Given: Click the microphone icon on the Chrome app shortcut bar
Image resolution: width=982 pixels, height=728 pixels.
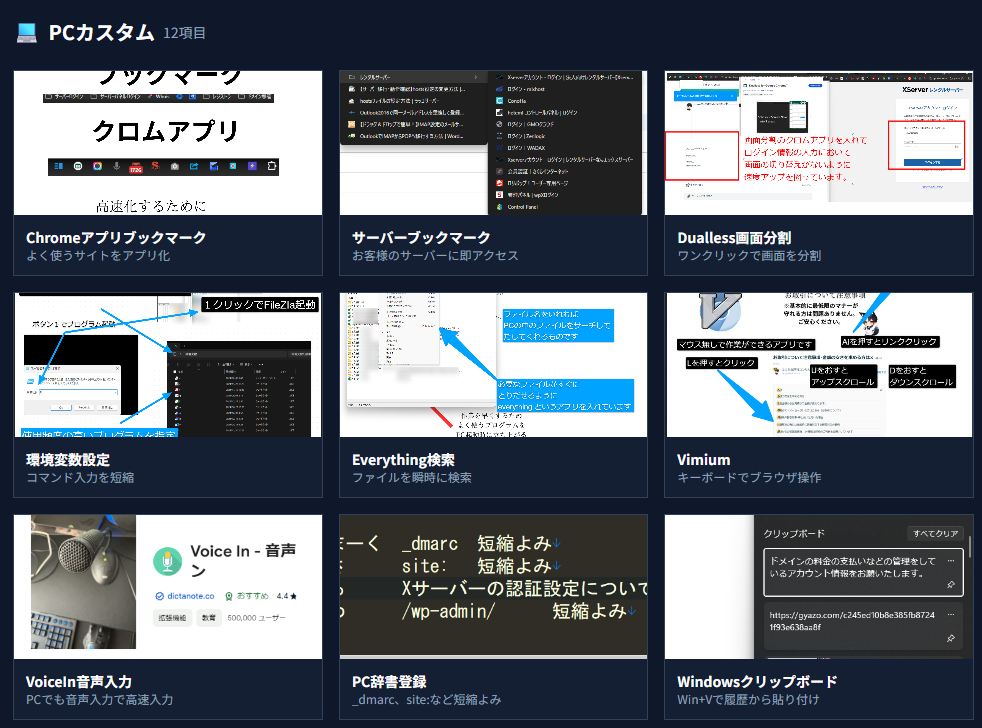Looking at the screenshot, I should 116,166.
